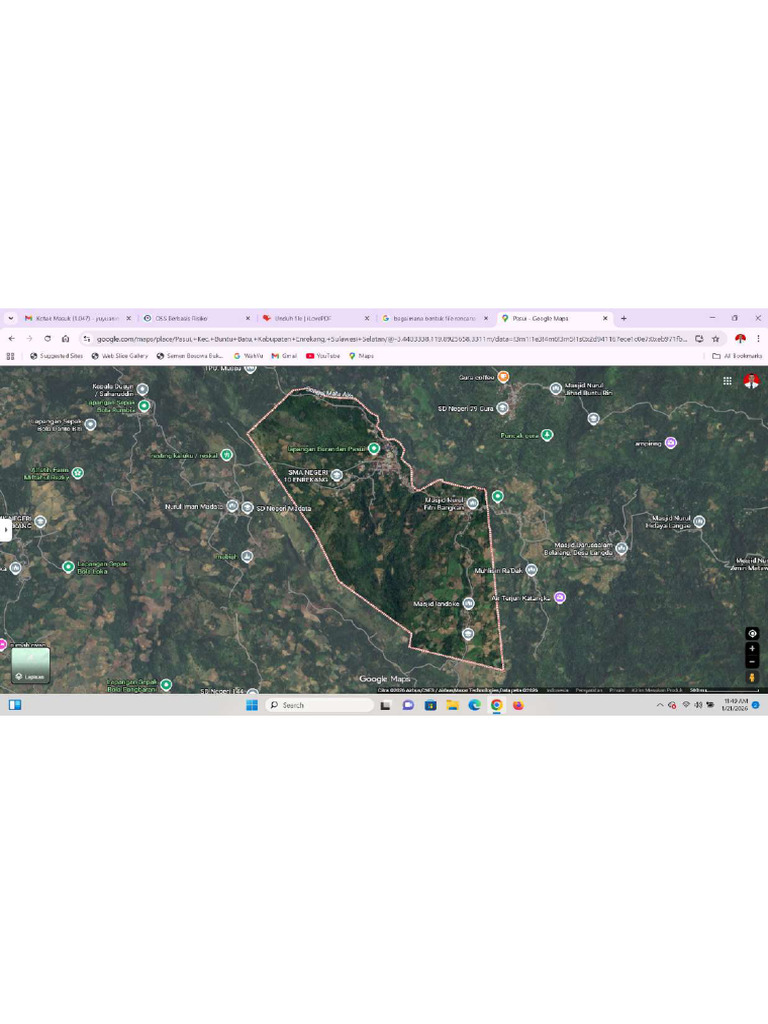Select the Puncak gura park marker
The width and height of the screenshot is (768, 1024).
click(x=547, y=435)
